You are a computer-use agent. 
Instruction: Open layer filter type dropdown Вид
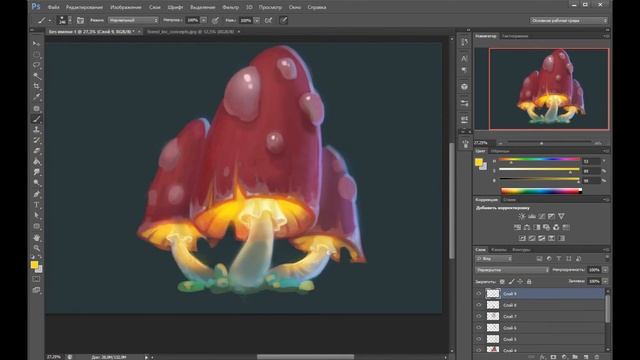coord(493,259)
